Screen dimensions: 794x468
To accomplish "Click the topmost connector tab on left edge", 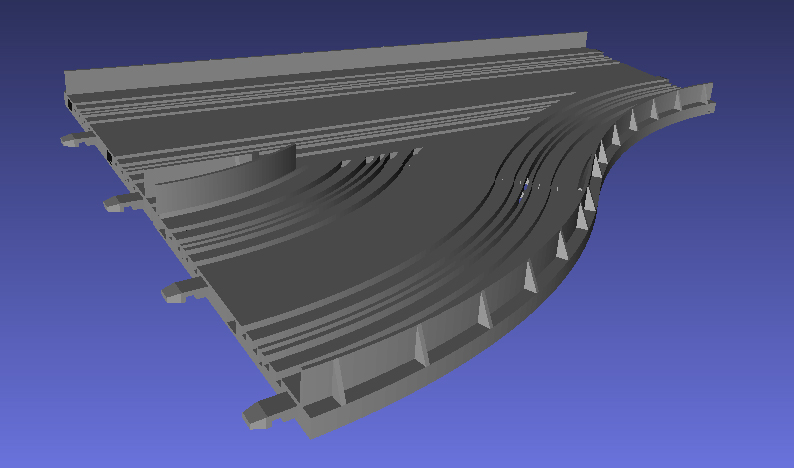I will (x=72, y=139).
